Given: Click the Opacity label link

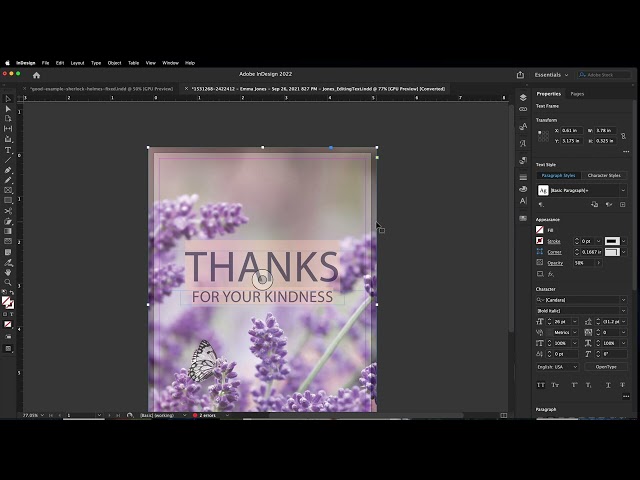Looking at the screenshot, I should coord(555,263).
